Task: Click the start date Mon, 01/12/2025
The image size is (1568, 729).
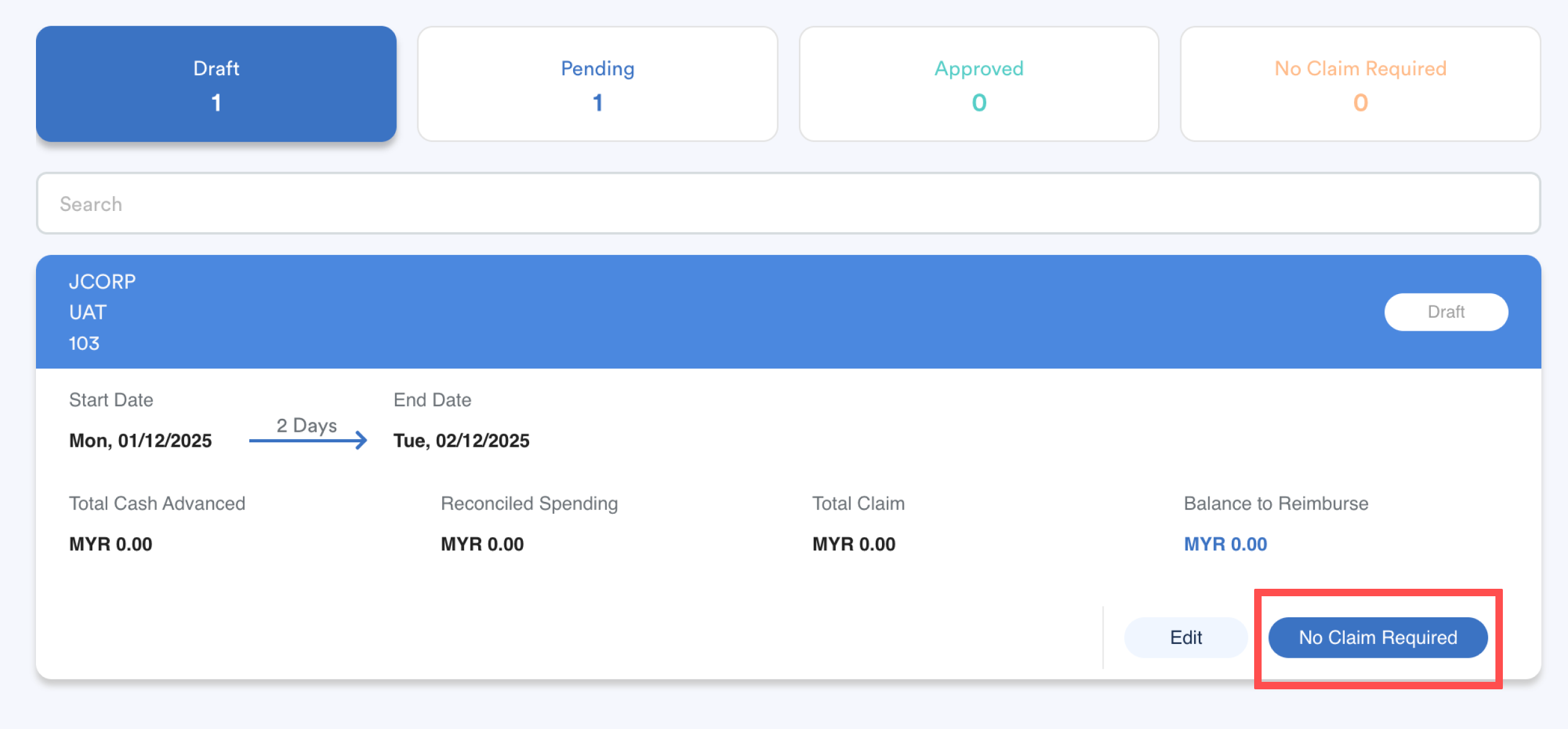Action: [140, 441]
